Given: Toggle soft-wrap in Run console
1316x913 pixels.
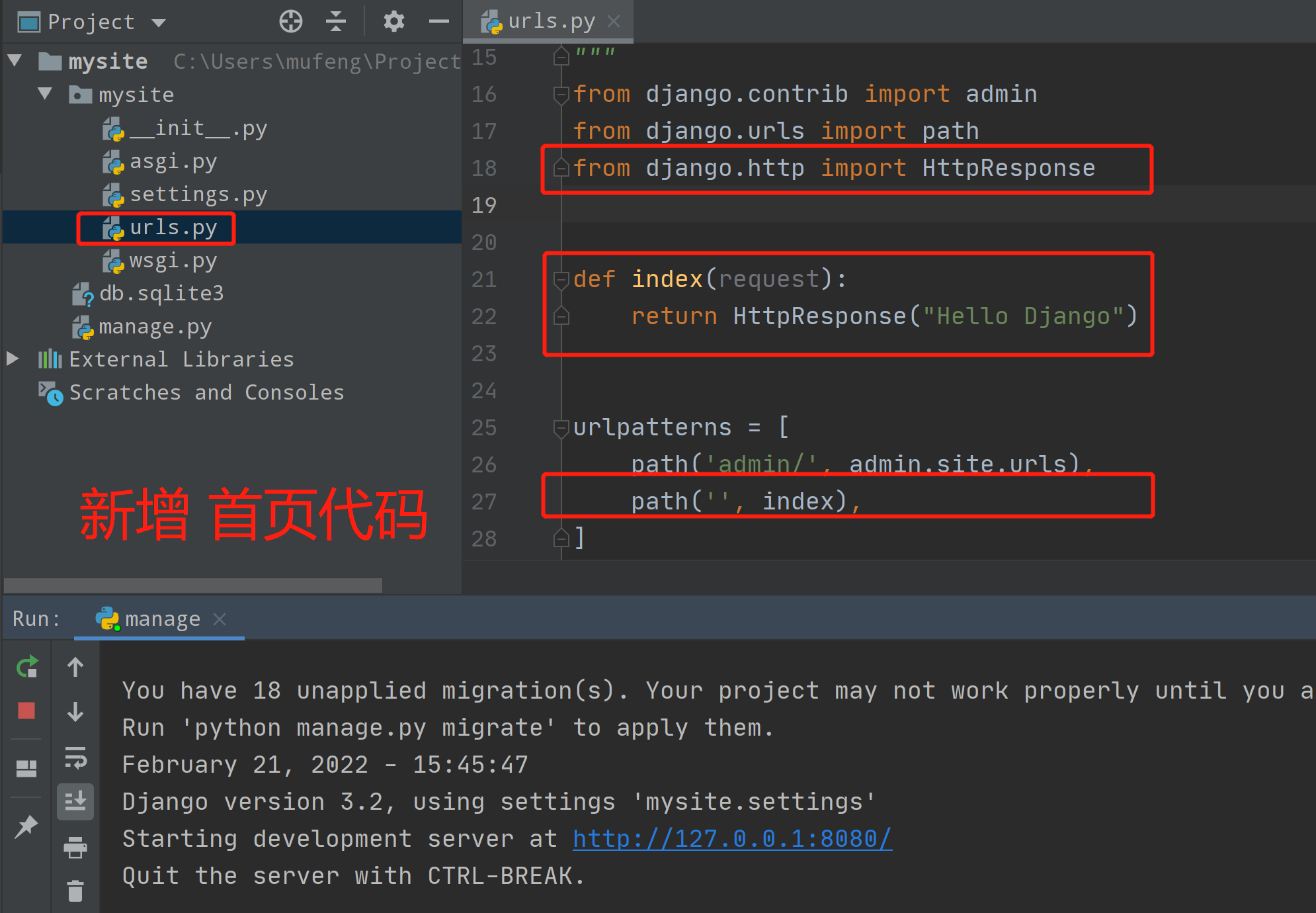Looking at the screenshot, I should coord(75,757).
